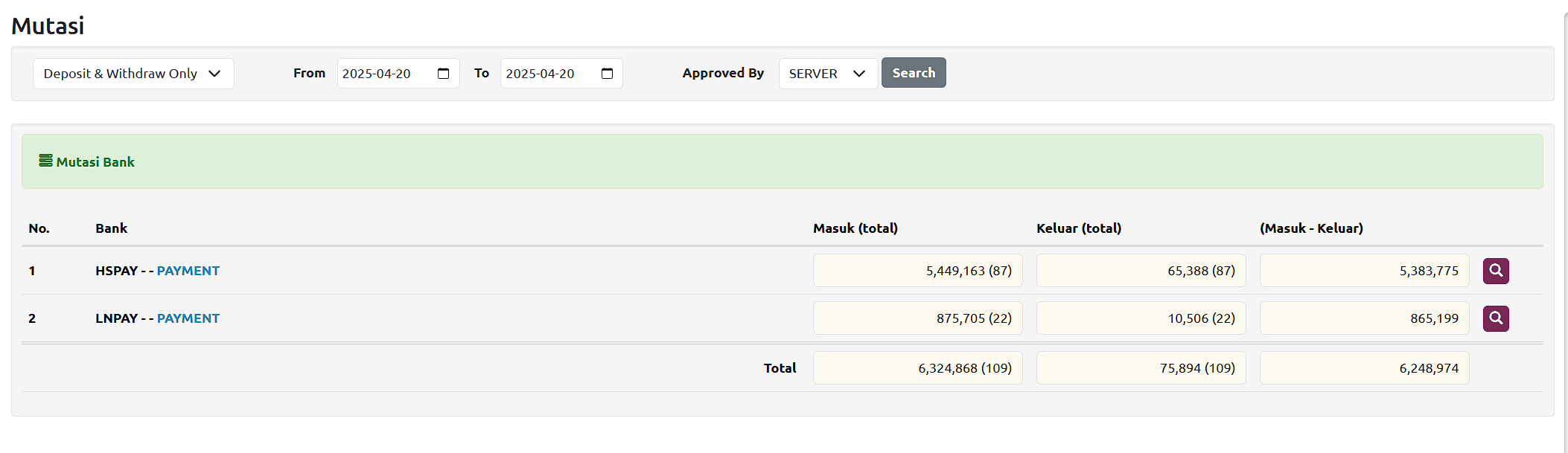Click the Mutasi Bank list icon
This screenshot has width=1568, height=453.
tap(45, 161)
